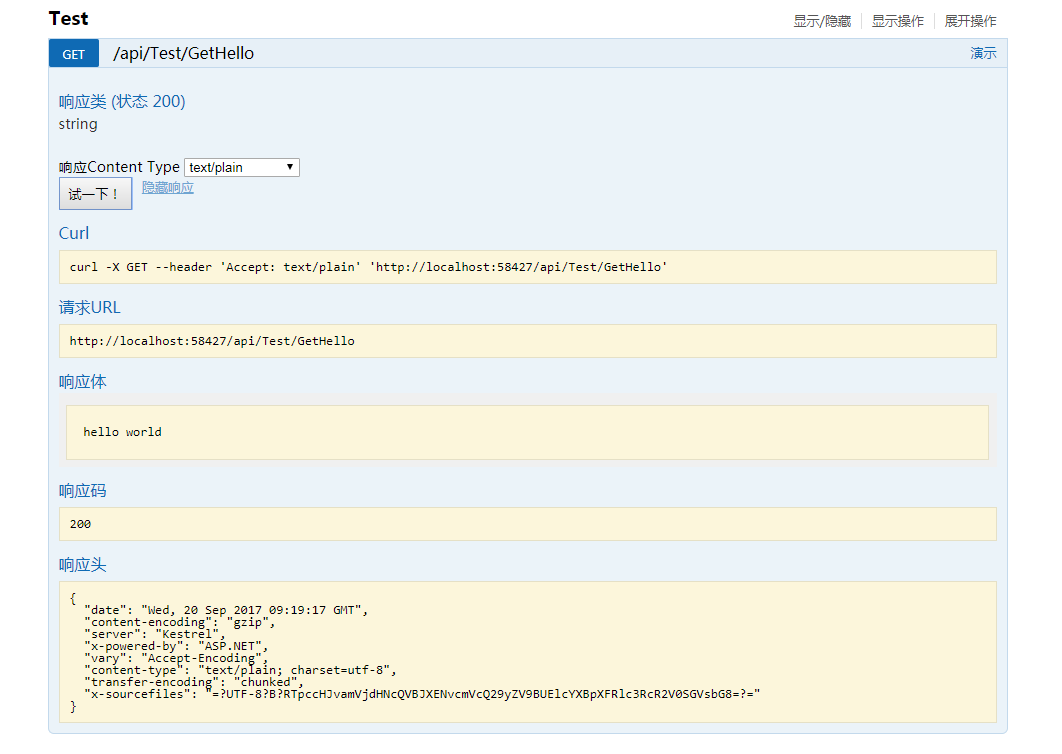Click the "date" header line
Screen dimensions: 1062x754
coord(226,610)
